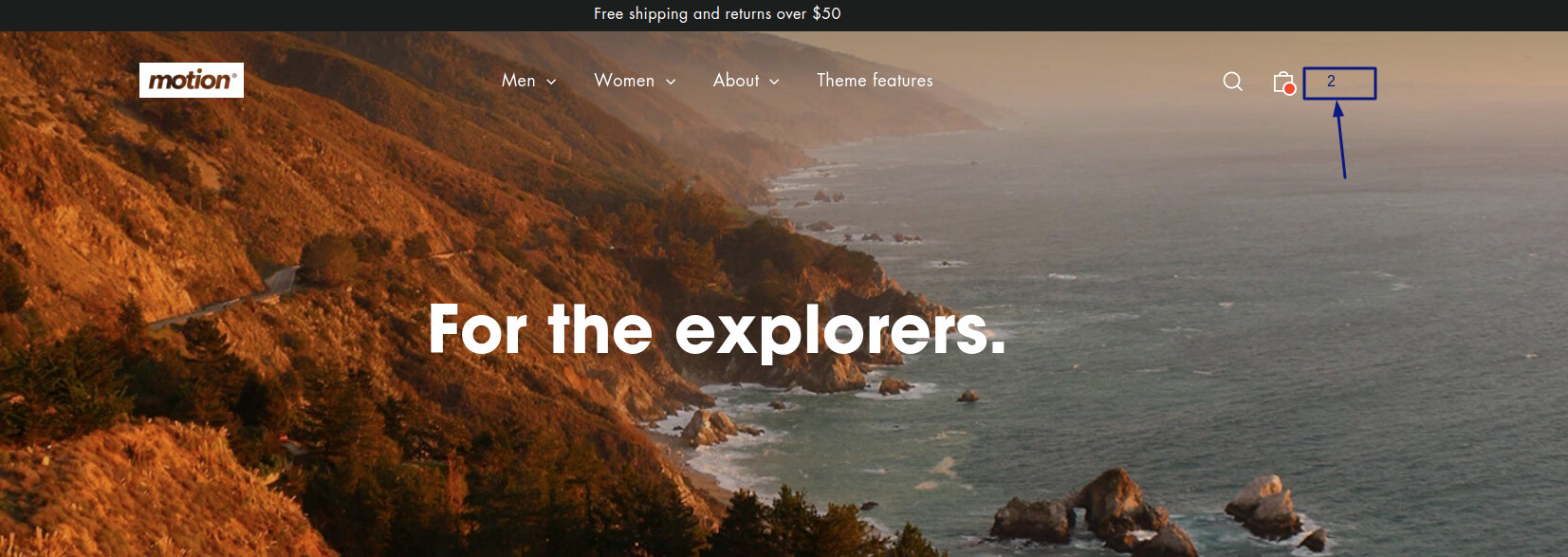
Task: Click the $50 amount in announcement
Action: pos(826,13)
